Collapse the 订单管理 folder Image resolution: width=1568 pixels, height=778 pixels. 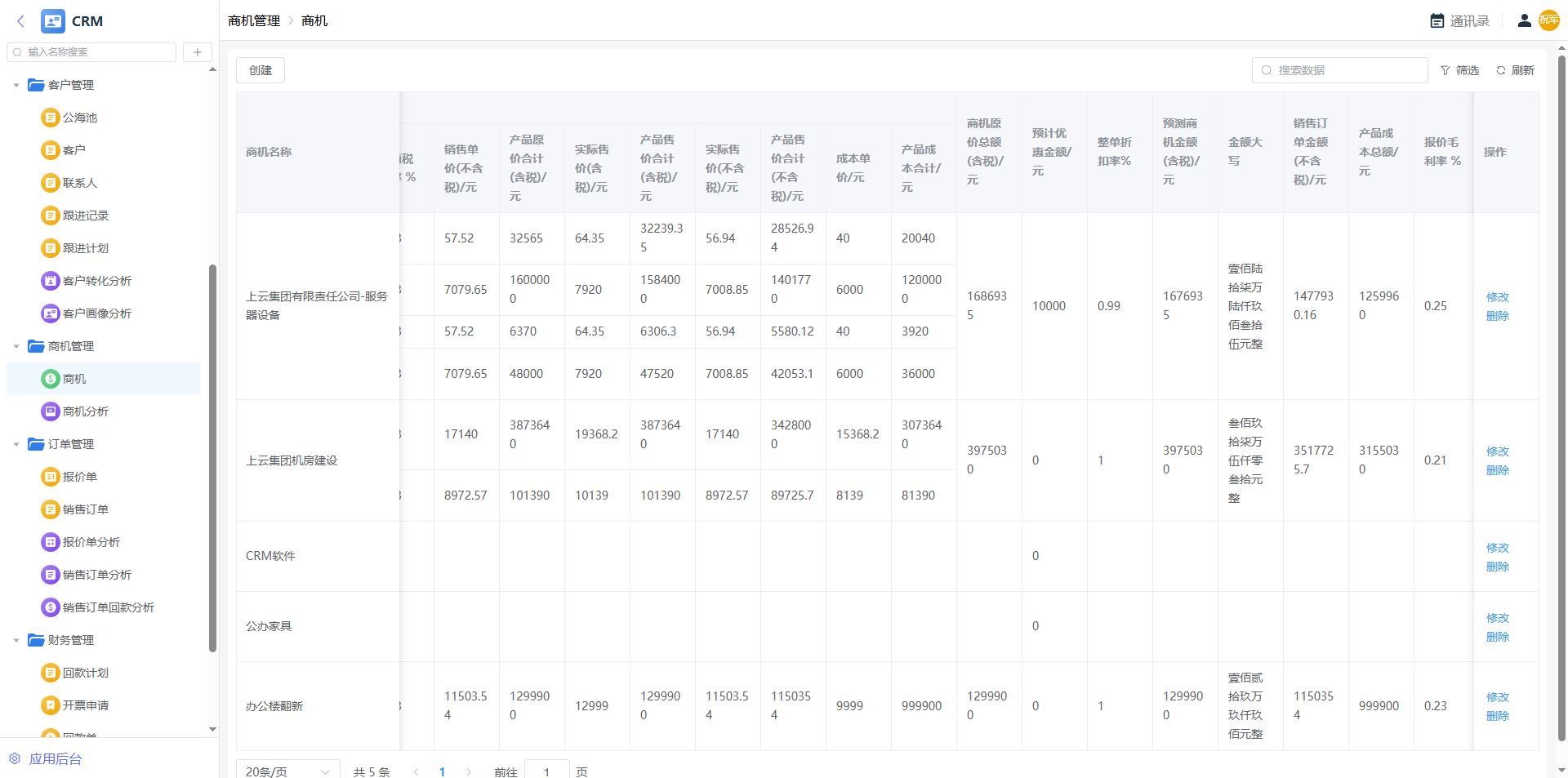(16, 444)
